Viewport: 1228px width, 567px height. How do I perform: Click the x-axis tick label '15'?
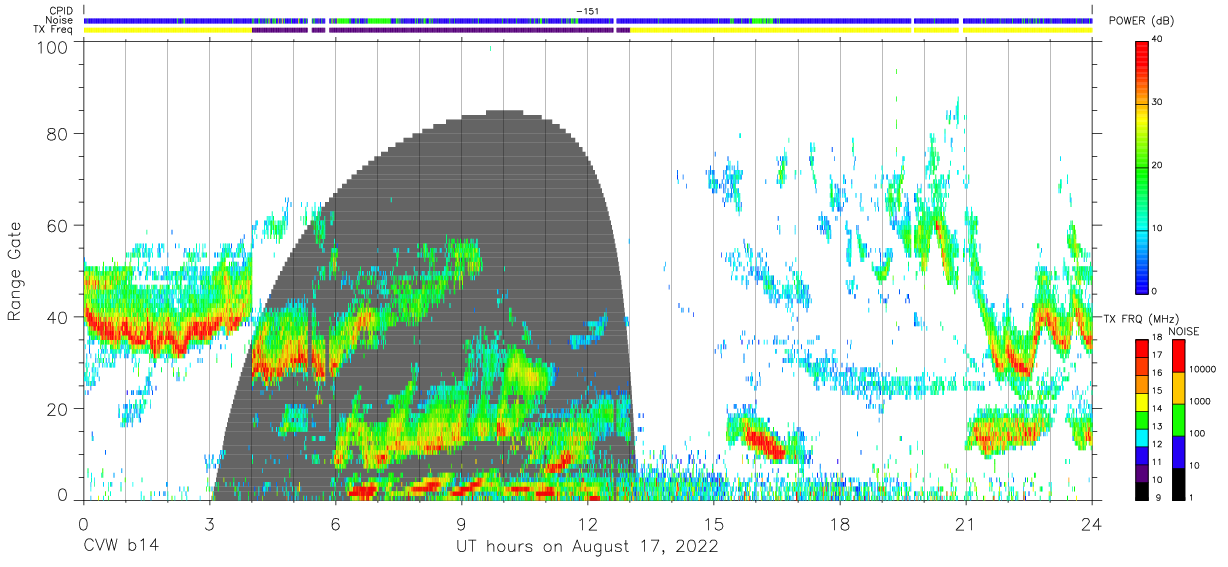click(714, 524)
